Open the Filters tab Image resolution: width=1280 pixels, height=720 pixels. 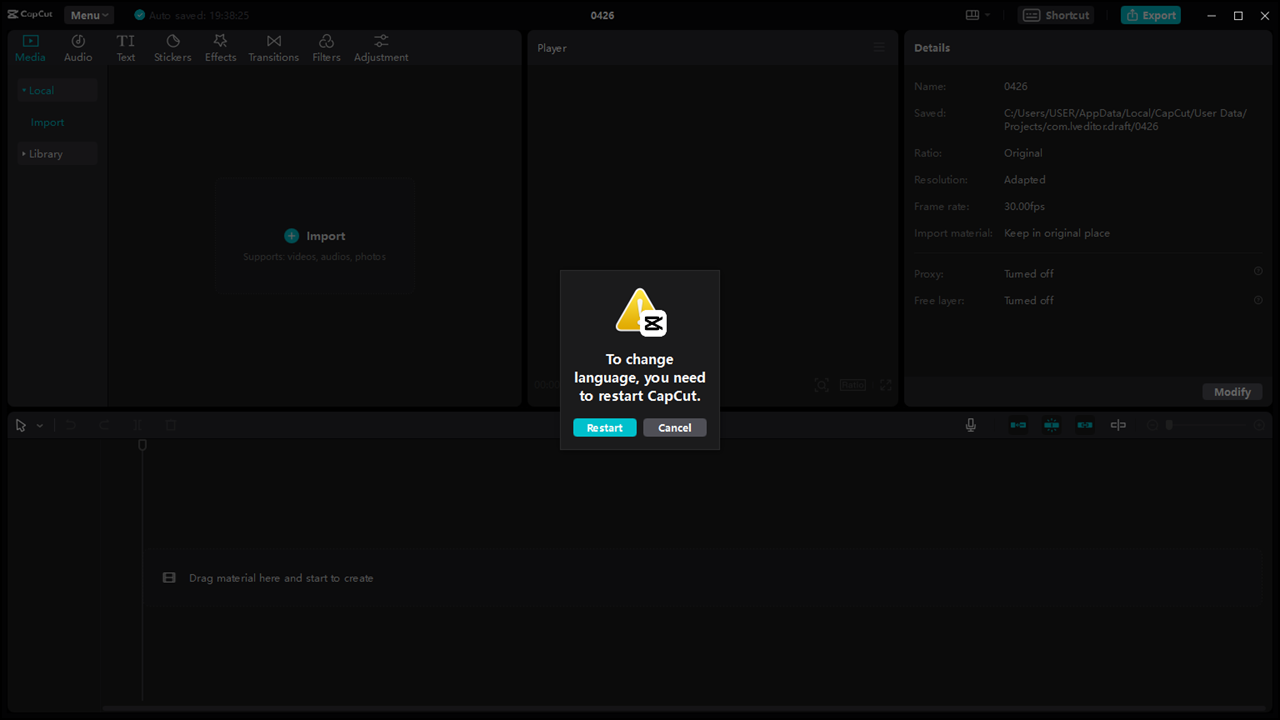click(x=326, y=48)
